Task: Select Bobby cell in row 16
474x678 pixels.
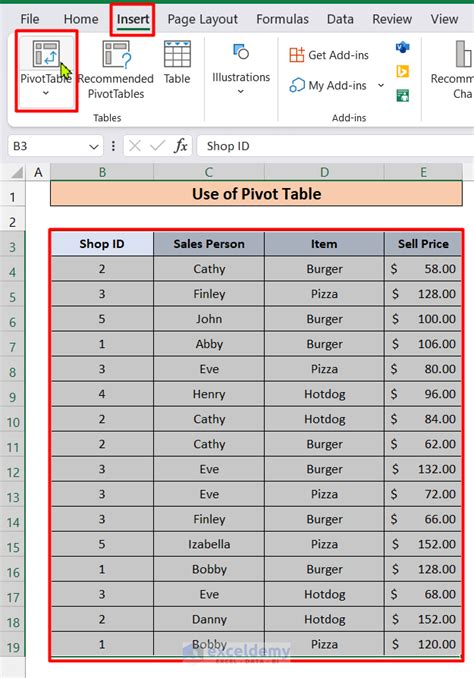Action: pyautogui.click(x=209, y=569)
